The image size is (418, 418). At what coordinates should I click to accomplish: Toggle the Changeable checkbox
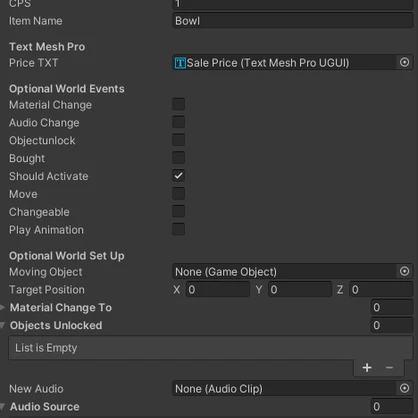point(179,211)
